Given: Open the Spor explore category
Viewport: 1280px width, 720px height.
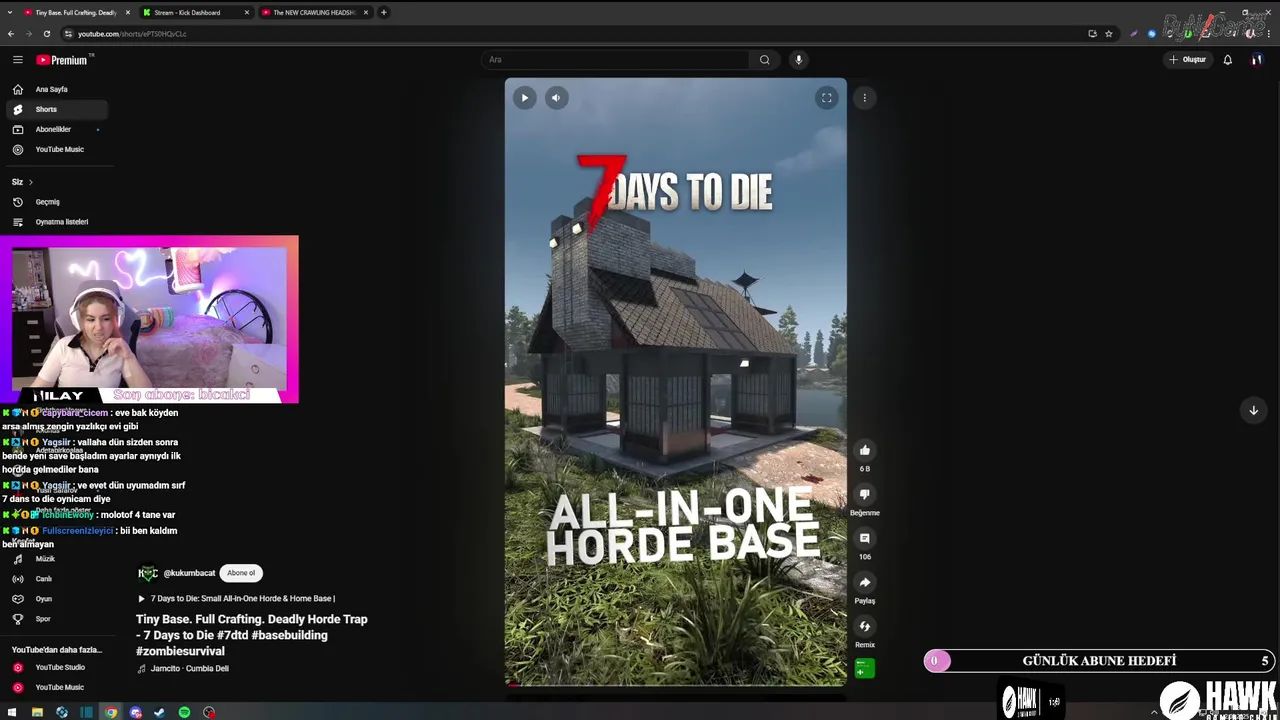Looking at the screenshot, I should [57, 619].
